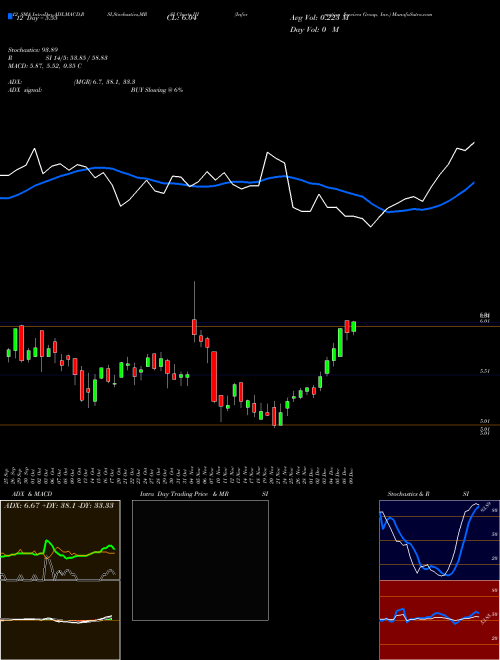Open the blue-background Stochastics chart

tap(439, 540)
